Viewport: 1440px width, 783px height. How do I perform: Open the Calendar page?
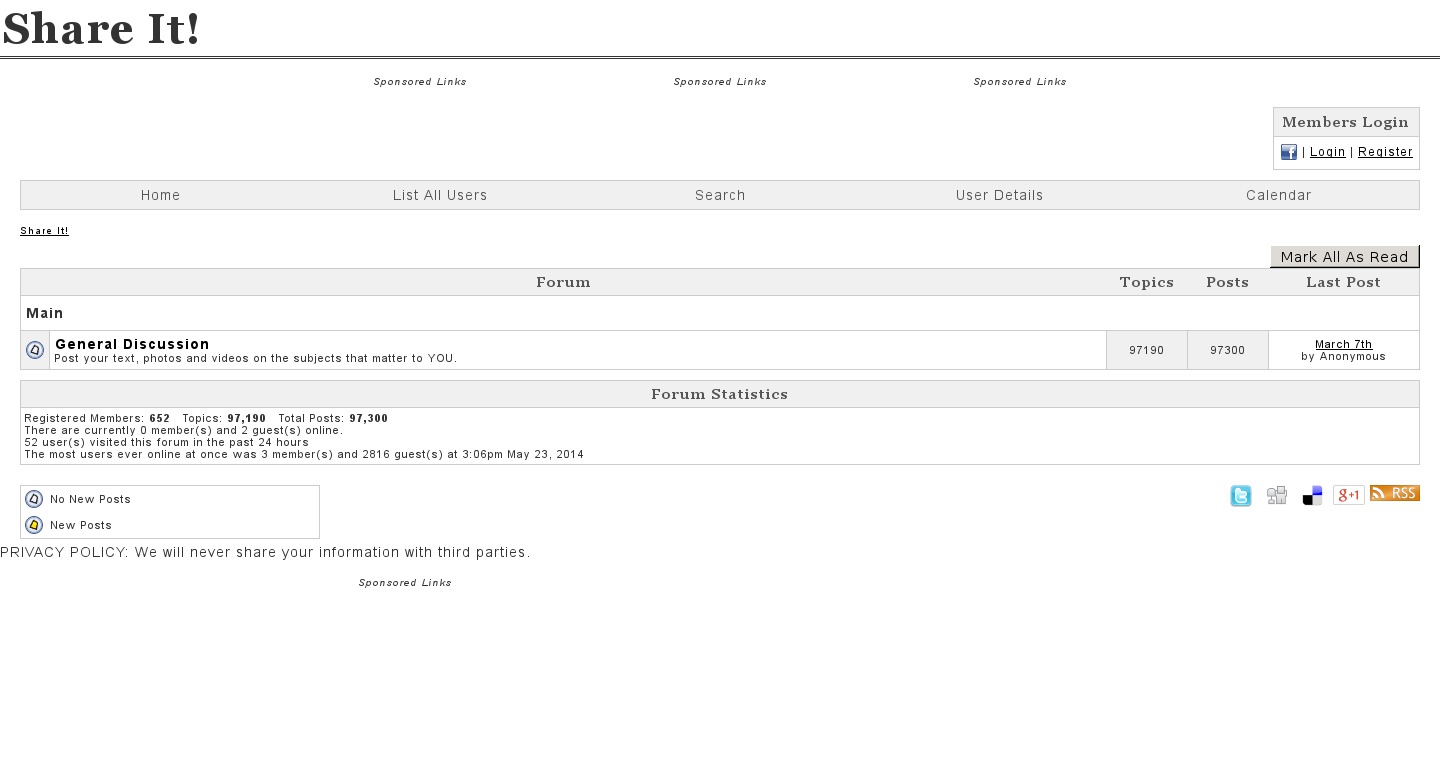click(x=1279, y=195)
